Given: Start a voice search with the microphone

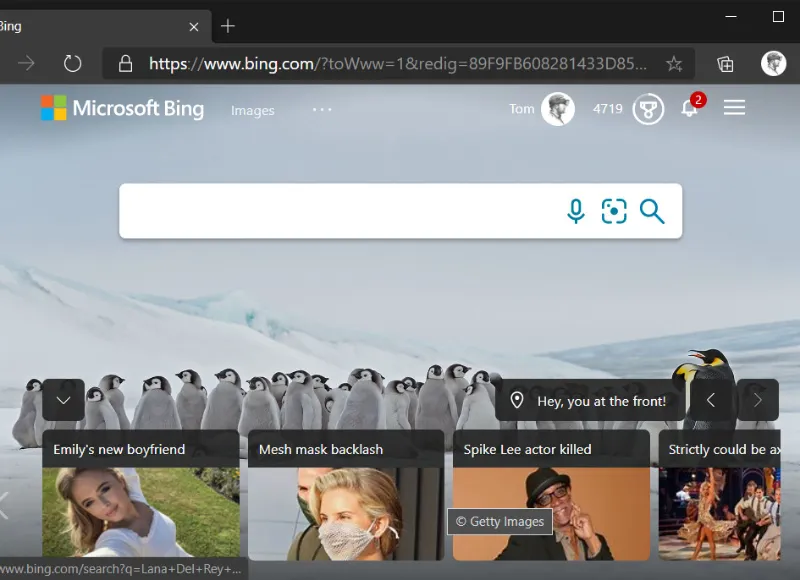Looking at the screenshot, I should pyautogui.click(x=576, y=211).
